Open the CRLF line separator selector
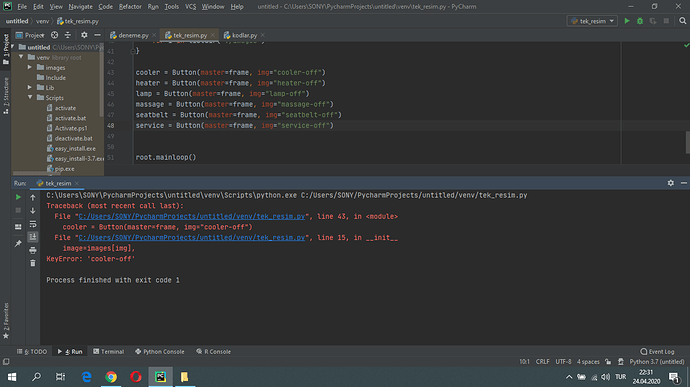Viewport: 690px width, 387px height. pos(542,361)
